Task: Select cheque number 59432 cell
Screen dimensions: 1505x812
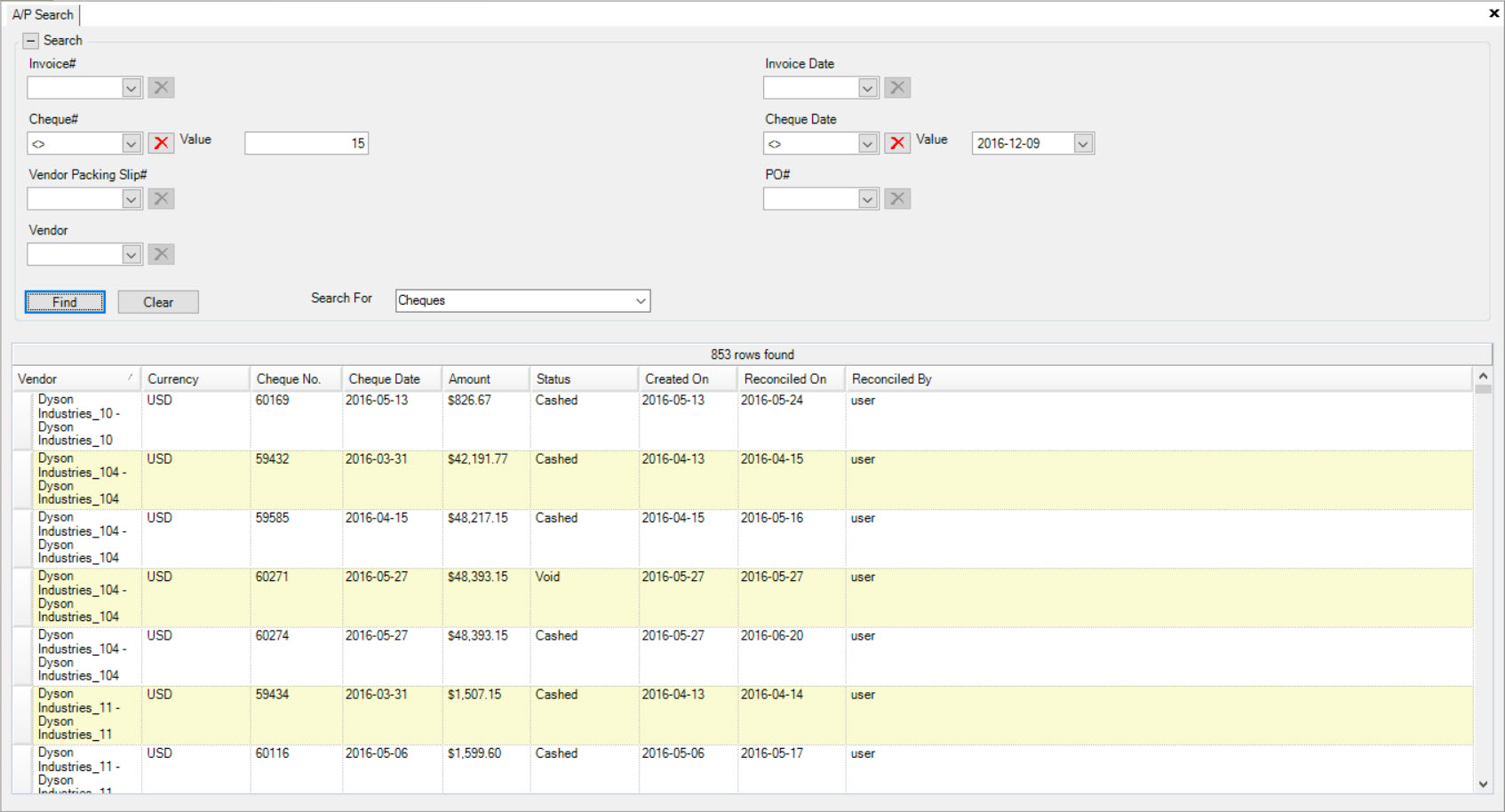Action: tap(297, 480)
